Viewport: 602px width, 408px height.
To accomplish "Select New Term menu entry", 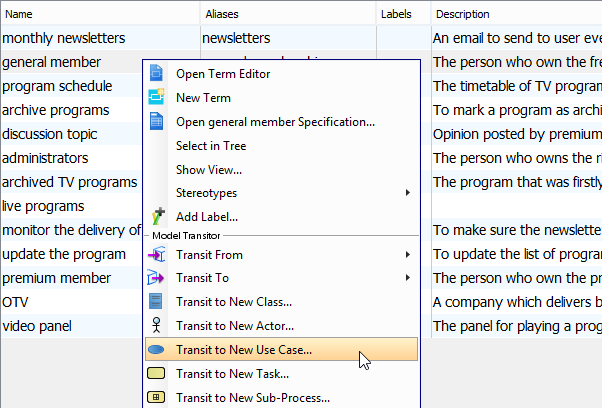I will pyautogui.click(x=281, y=97).
